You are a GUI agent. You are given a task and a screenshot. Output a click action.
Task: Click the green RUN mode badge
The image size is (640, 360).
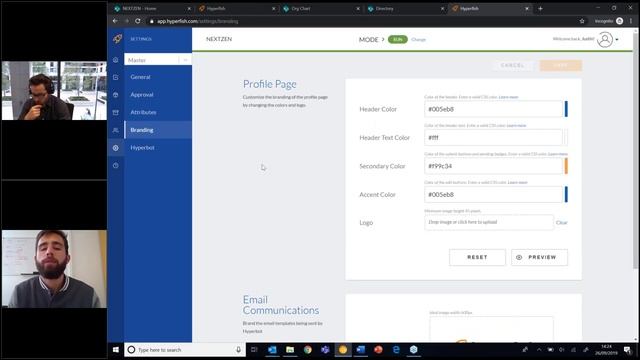[x=398, y=40]
